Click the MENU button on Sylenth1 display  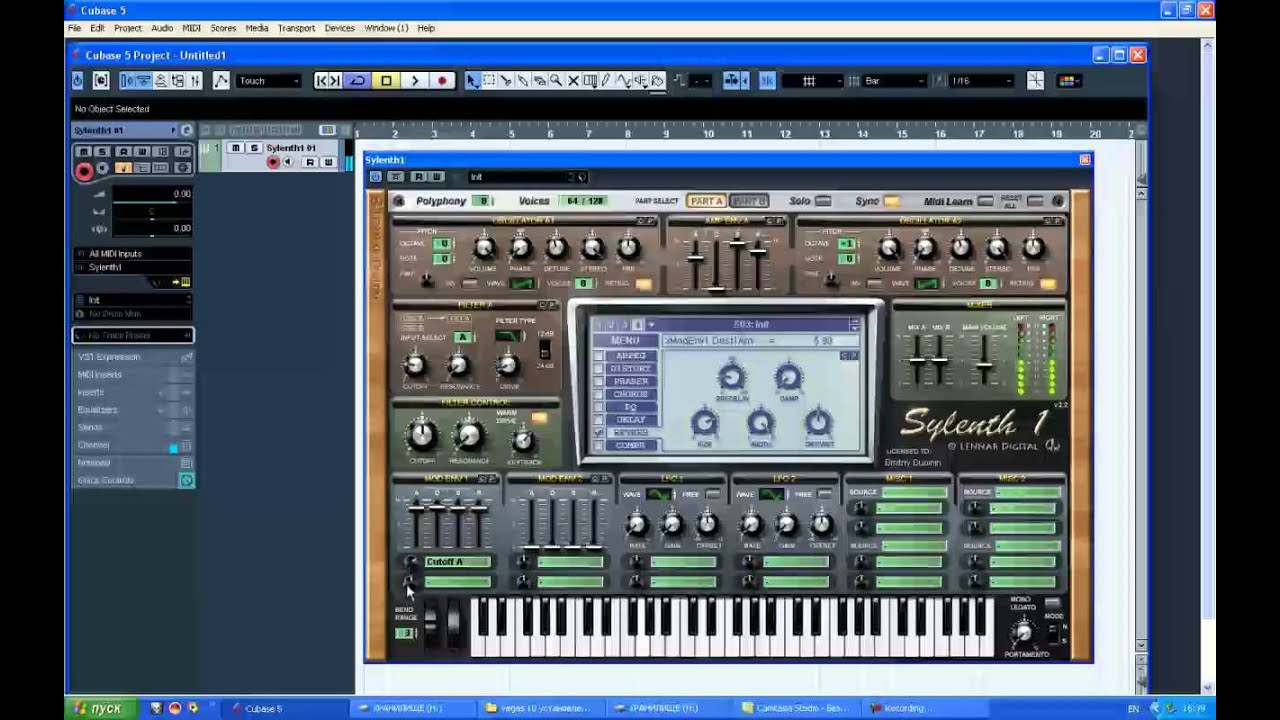[625, 341]
